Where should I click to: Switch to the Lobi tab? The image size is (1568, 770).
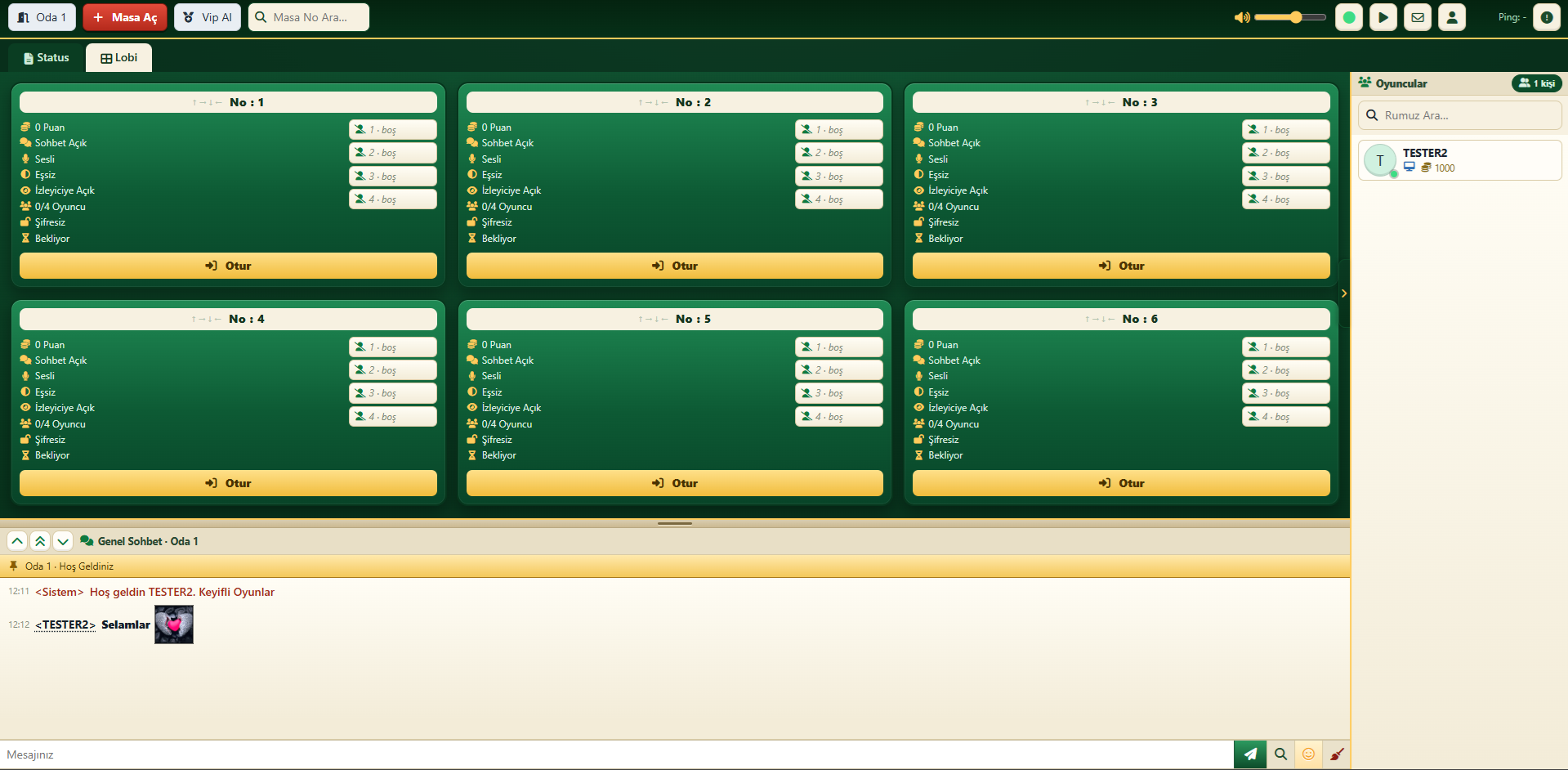click(x=119, y=58)
